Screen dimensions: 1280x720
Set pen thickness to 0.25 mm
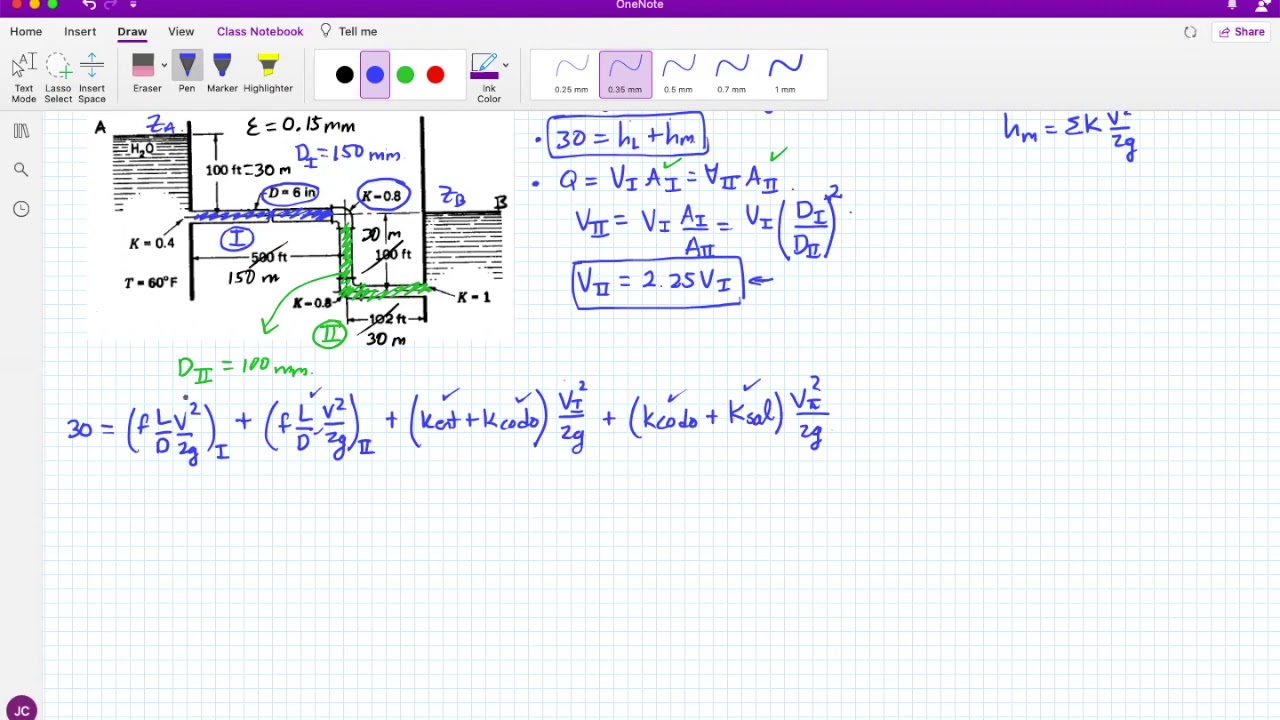pyautogui.click(x=571, y=75)
